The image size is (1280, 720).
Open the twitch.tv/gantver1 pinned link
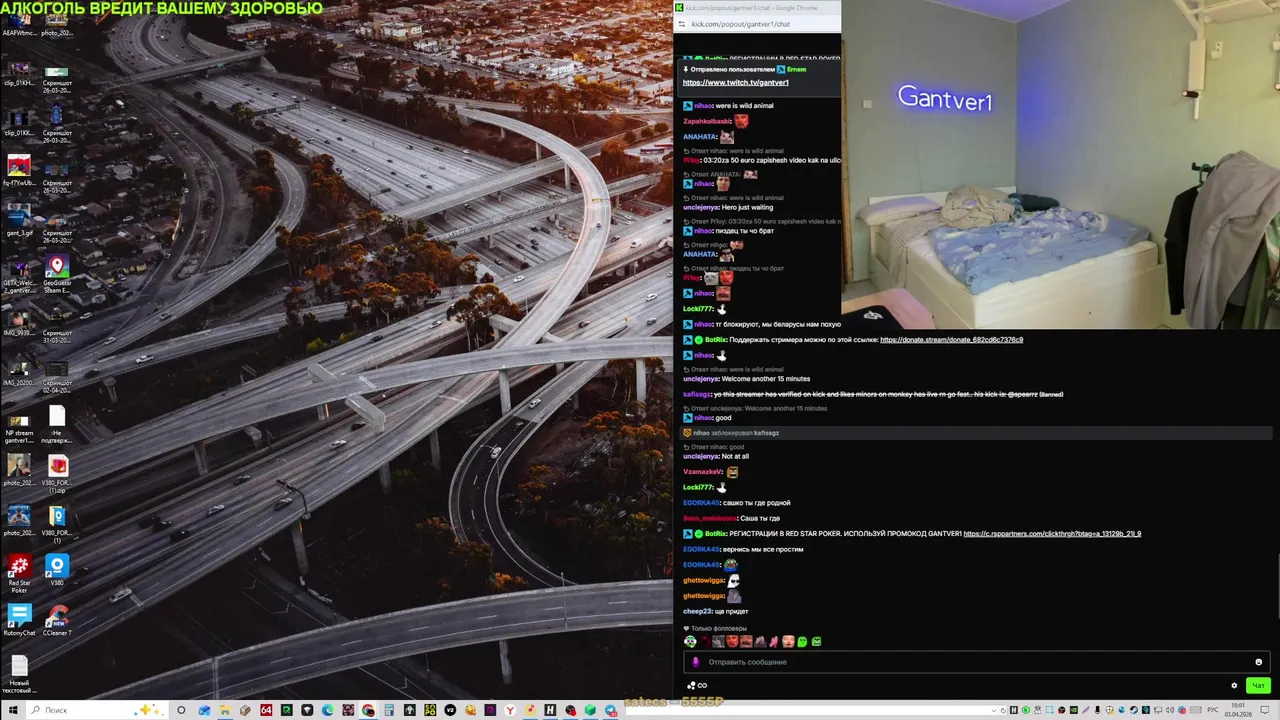coord(735,82)
